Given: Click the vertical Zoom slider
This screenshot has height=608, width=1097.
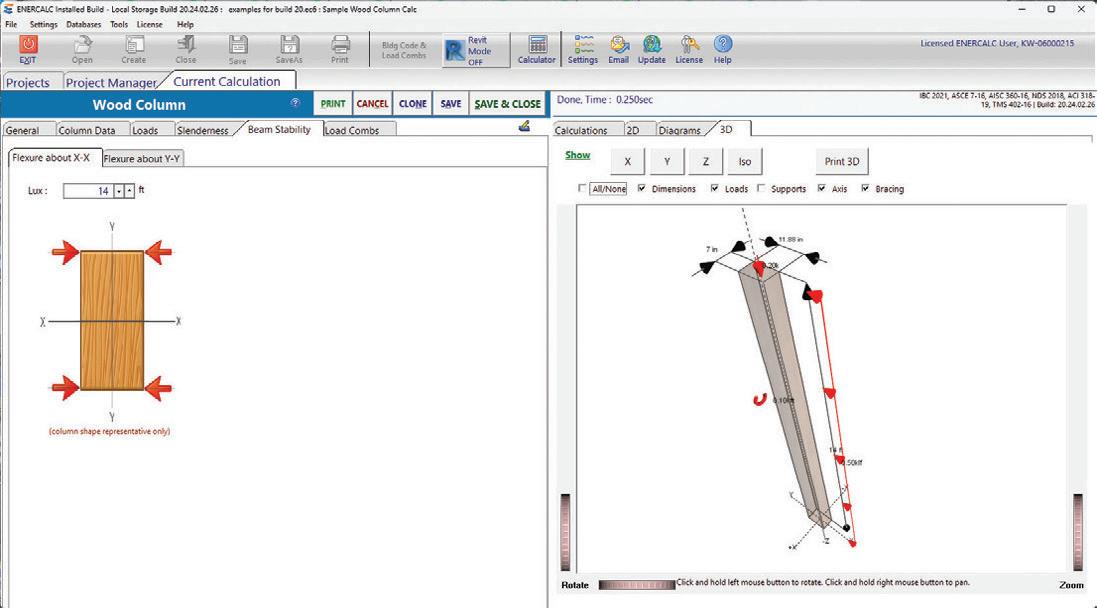Looking at the screenshot, I should (x=1078, y=532).
